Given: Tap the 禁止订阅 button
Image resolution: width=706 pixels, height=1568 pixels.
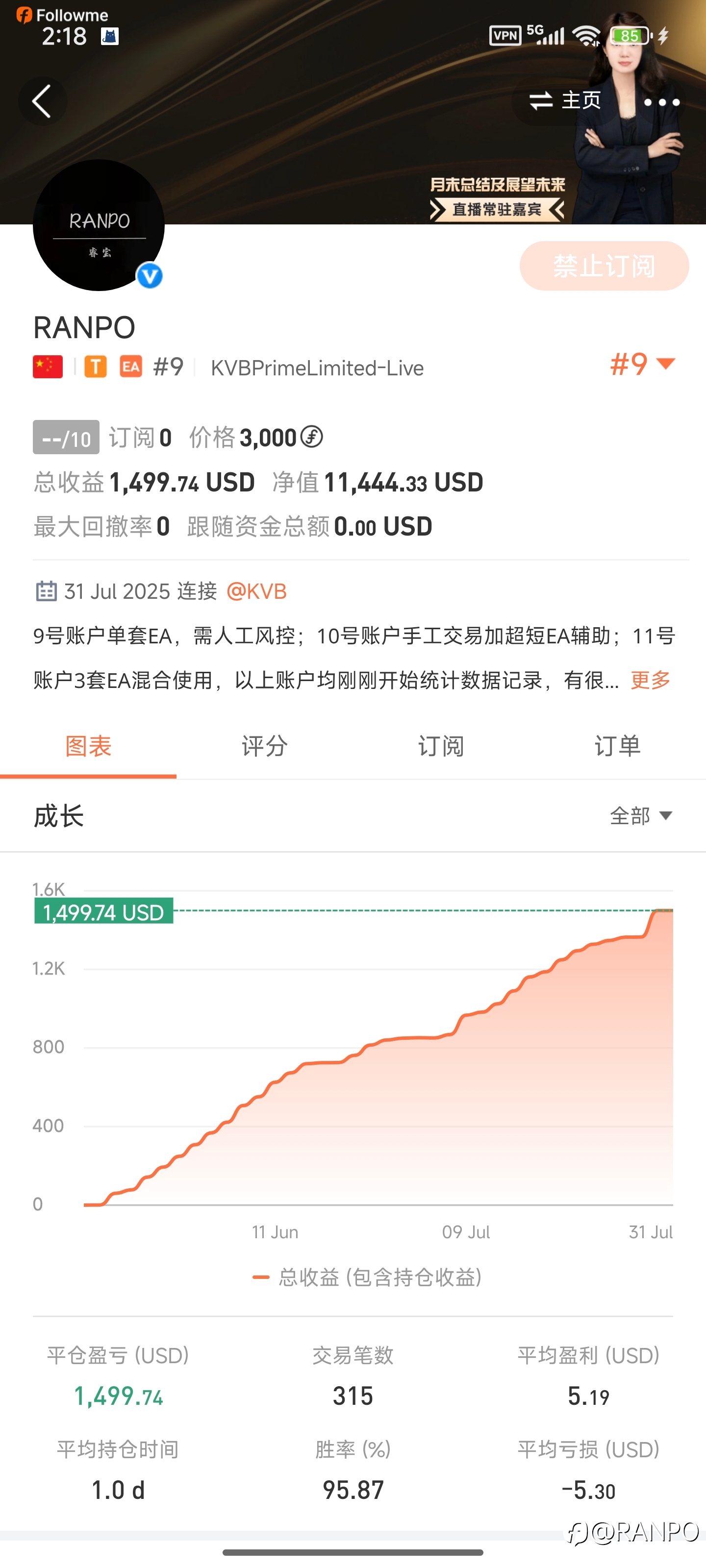Looking at the screenshot, I should pos(605,266).
